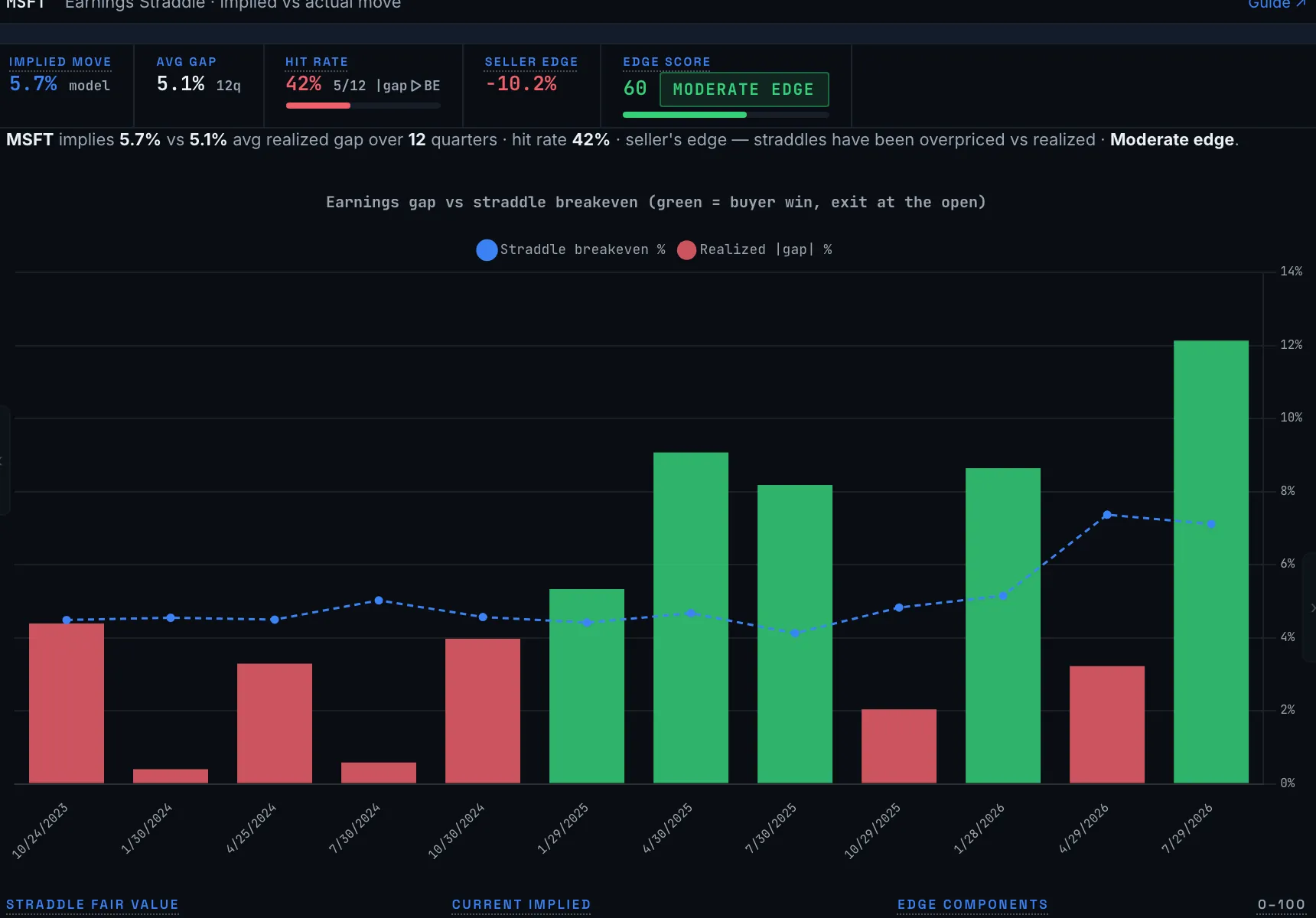Click the breakeven line point for 1/28/2026
This screenshot has height=918, width=1316.
pos(1003,595)
